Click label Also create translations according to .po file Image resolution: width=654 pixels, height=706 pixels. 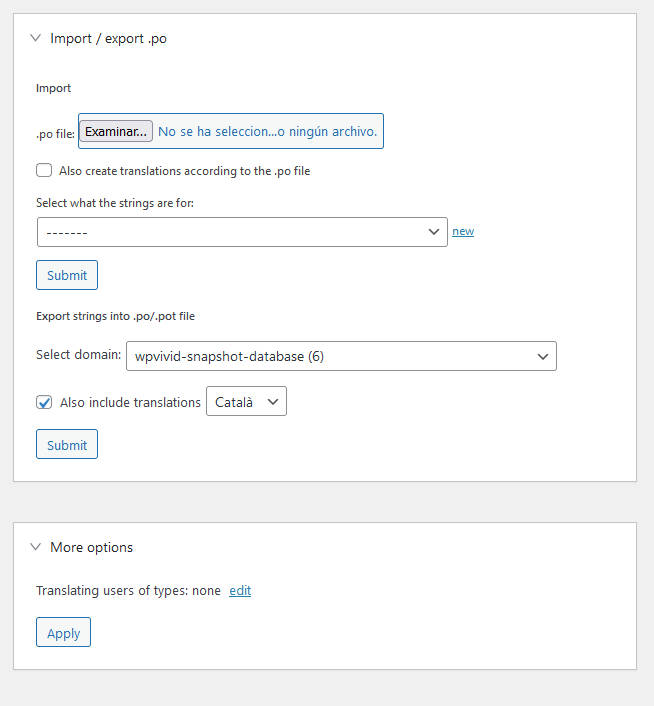pyautogui.click(x=185, y=171)
